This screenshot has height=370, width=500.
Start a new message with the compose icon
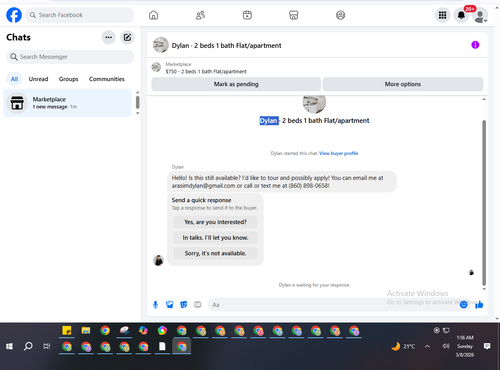pyautogui.click(x=127, y=37)
